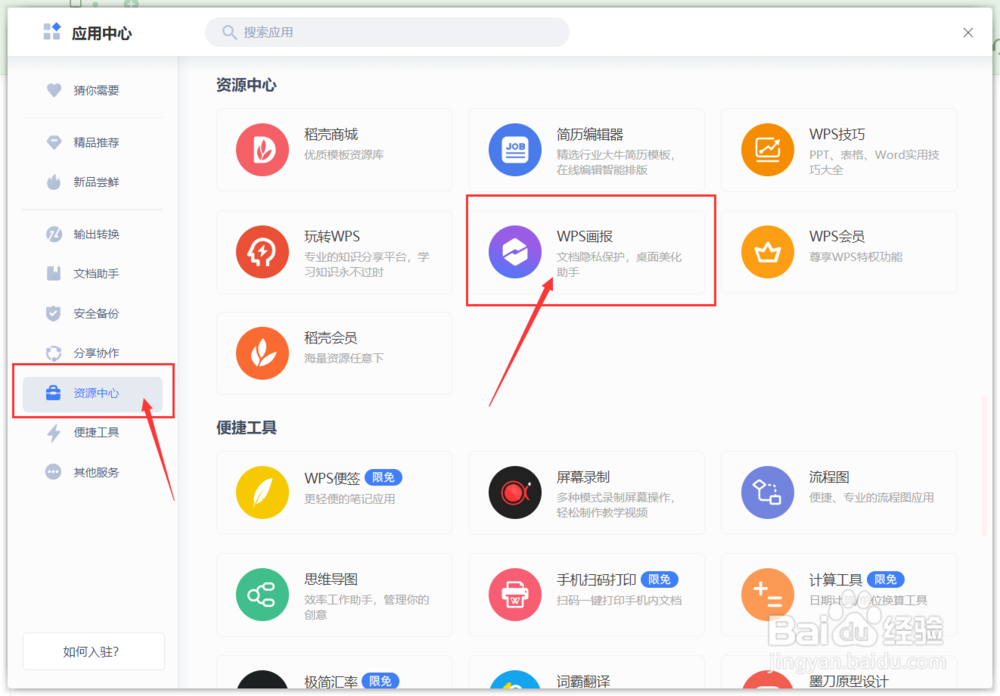Click the 玩转WPS title text
This screenshot has height=696, width=1000.
tap(332, 237)
